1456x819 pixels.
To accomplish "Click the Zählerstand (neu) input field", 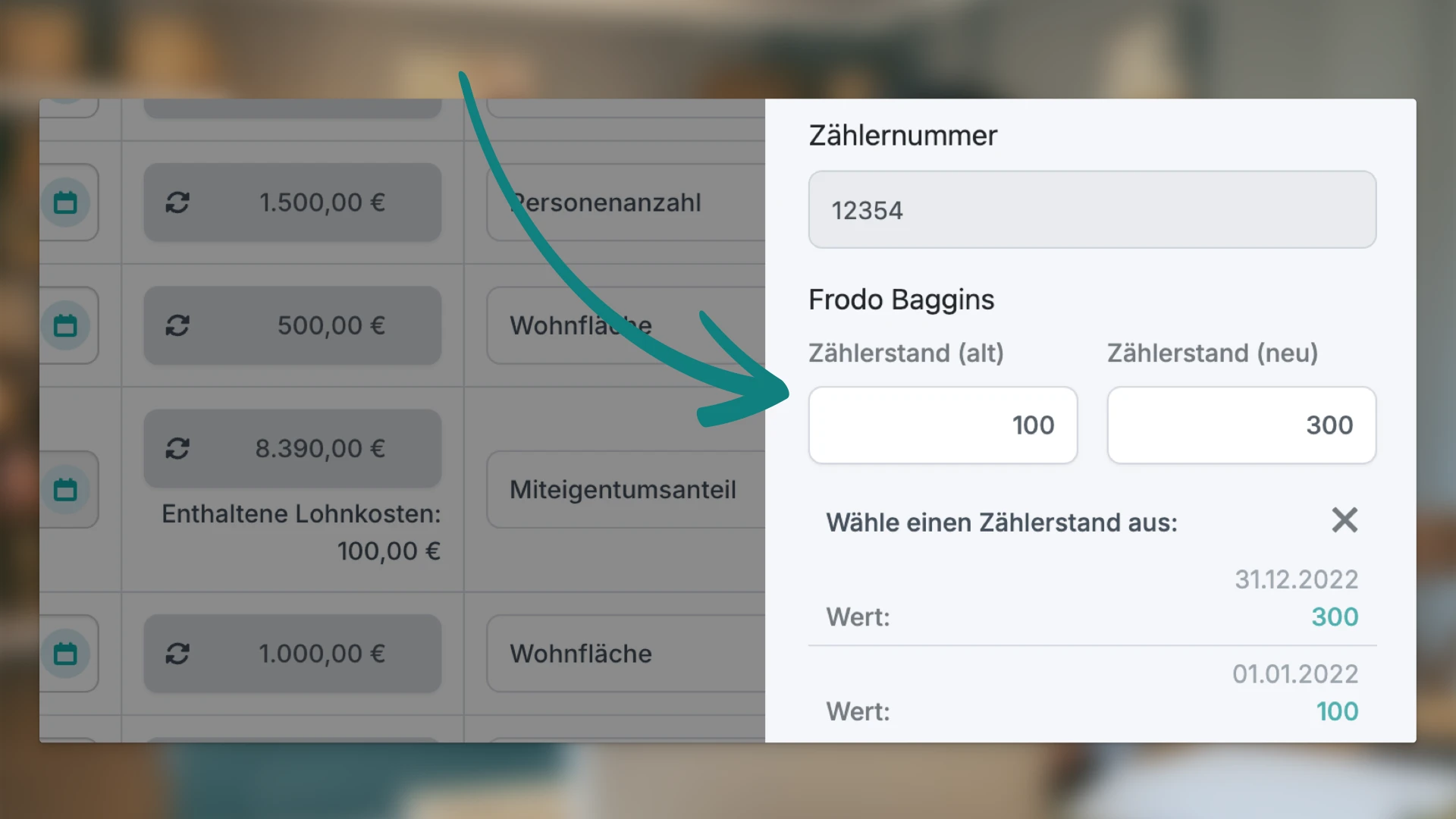I will pyautogui.click(x=1241, y=425).
